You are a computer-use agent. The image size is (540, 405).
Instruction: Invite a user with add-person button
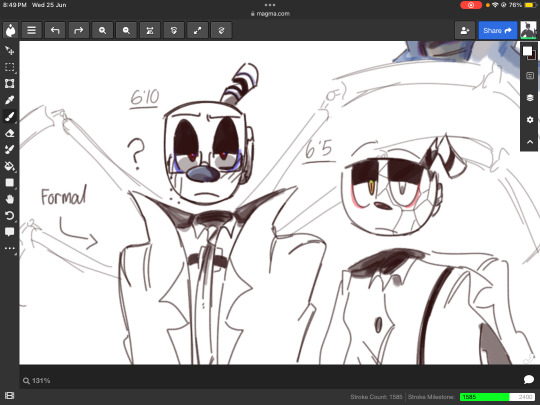click(465, 30)
